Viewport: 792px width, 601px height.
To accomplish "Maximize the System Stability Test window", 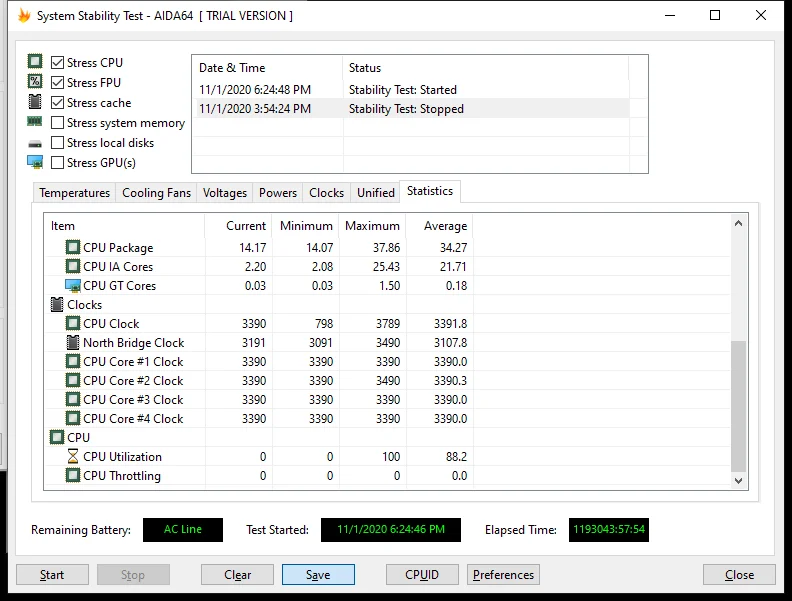I will [x=715, y=15].
